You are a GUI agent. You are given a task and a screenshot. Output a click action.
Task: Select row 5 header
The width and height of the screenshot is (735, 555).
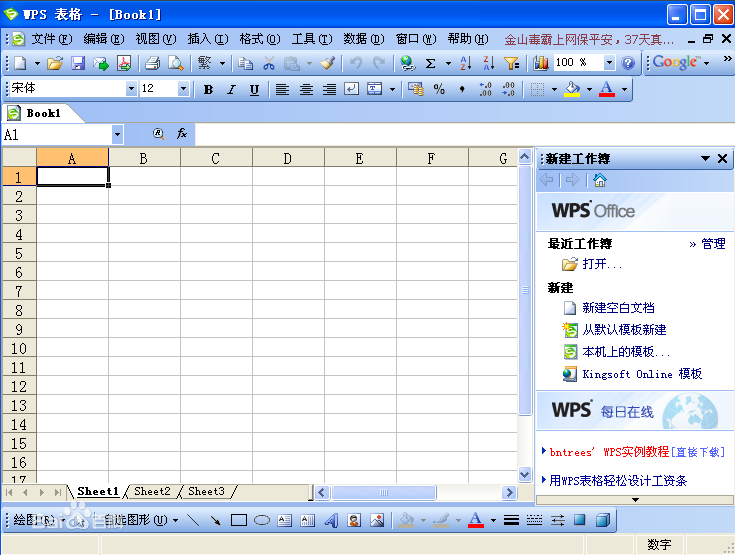point(19,254)
